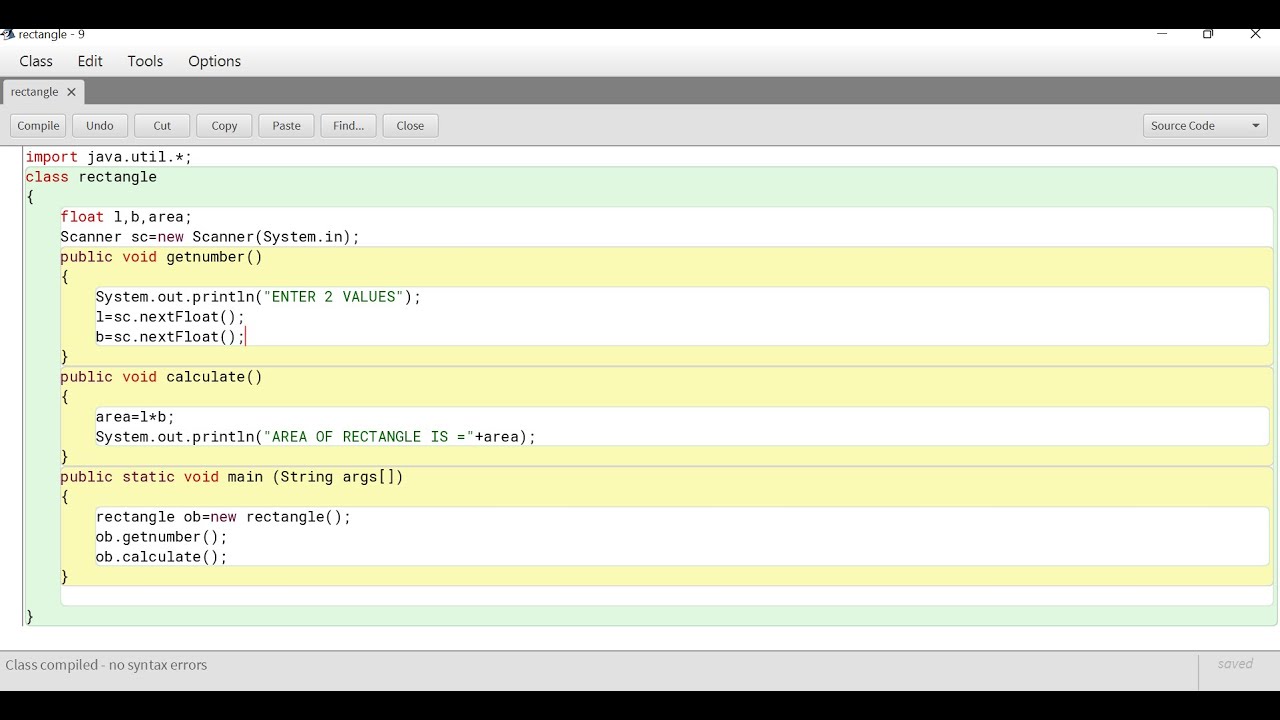Viewport: 1280px width, 720px height.
Task: Click the Scanner sc=new Scanner(System.in) line
Action: 210,237
